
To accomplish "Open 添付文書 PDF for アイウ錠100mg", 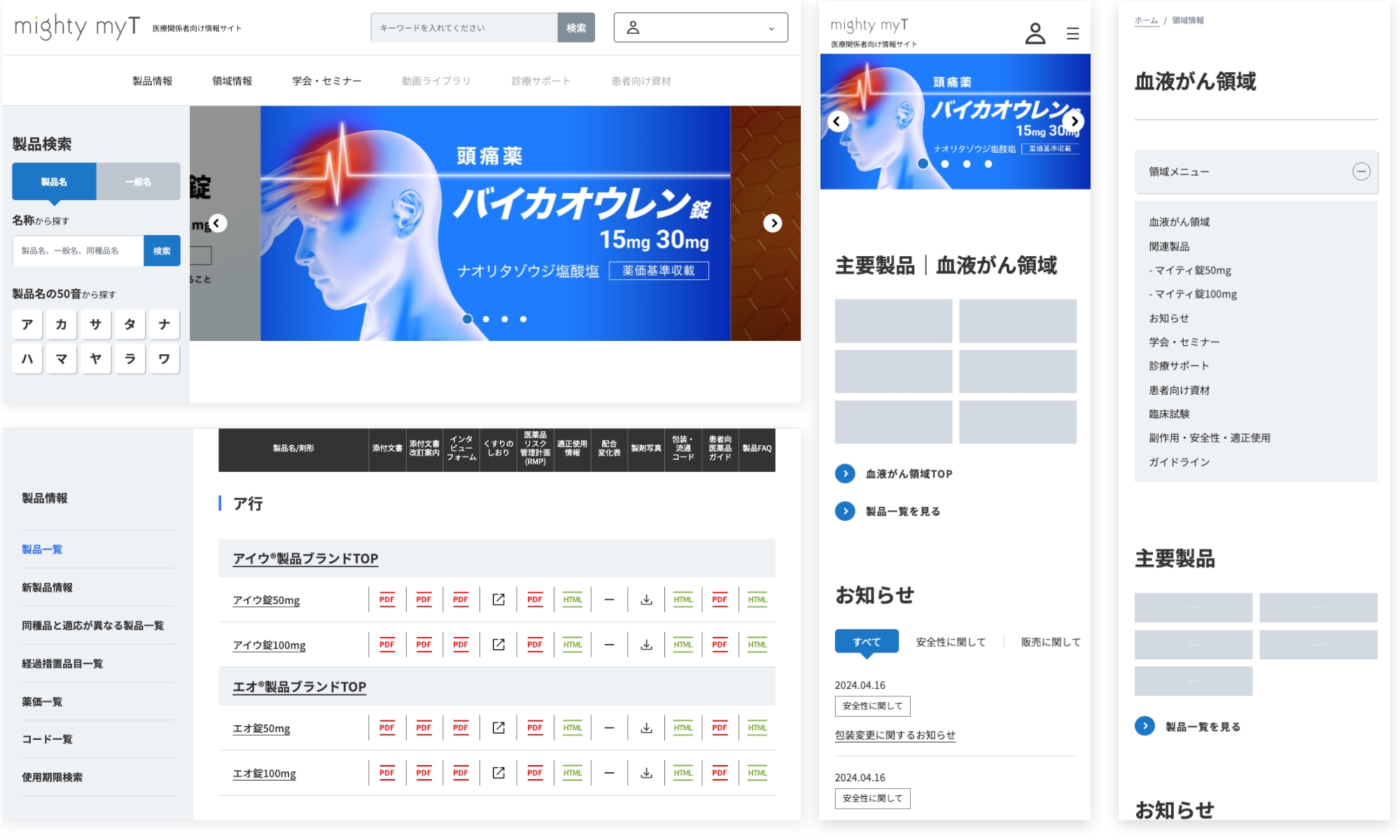I will point(387,645).
